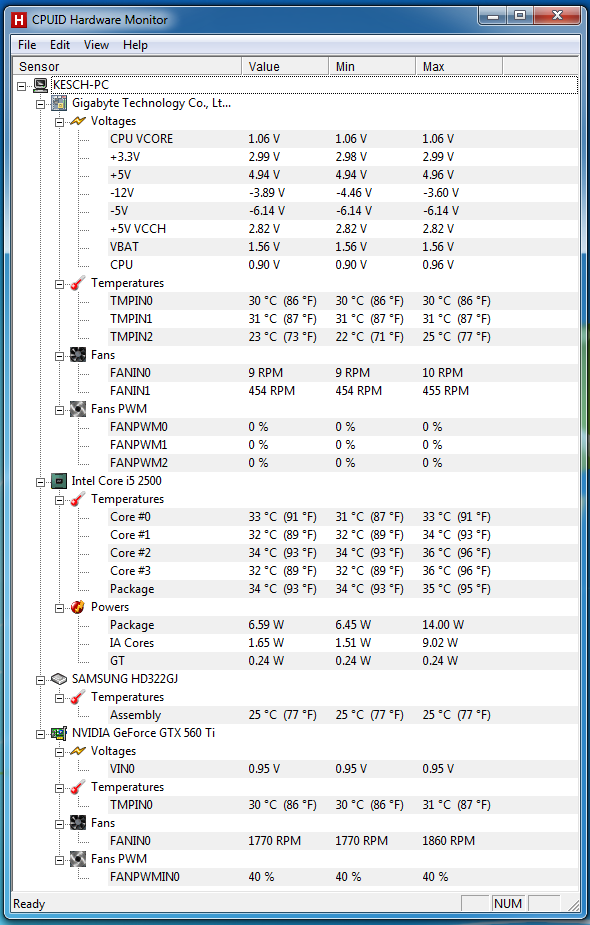Open the File menu
The image size is (590, 925).
coord(27,45)
